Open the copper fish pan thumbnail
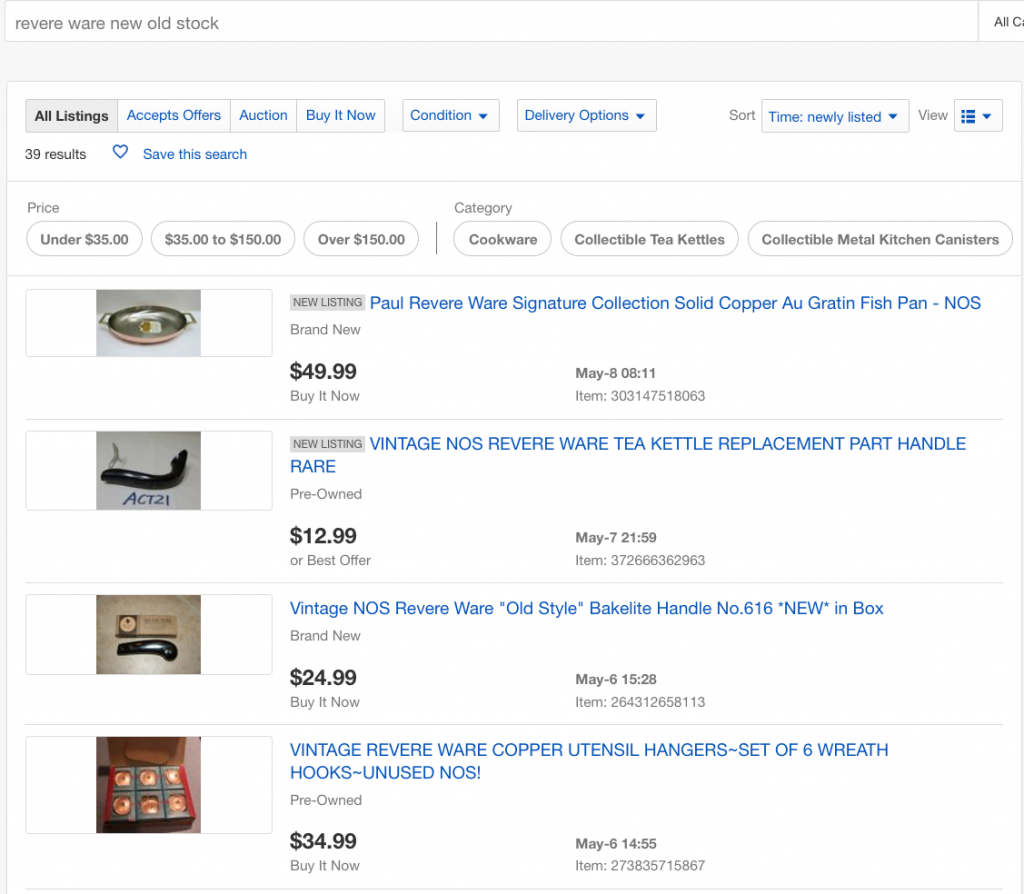Image resolution: width=1024 pixels, height=894 pixels. (149, 323)
